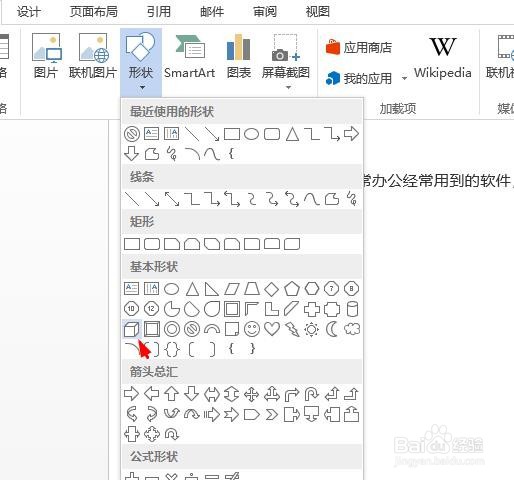The width and height of the screenshot is (514, 480).
Task: Choose the left arrow in 箭头总汇
Action: coord(152,394)
